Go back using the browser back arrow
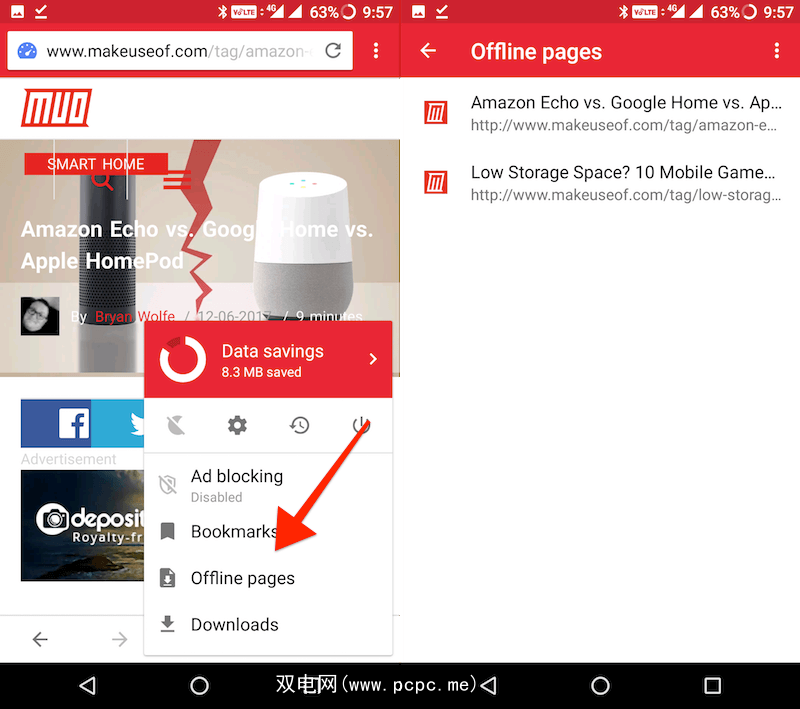This screenshot has width=800, height=709. (x=40, y=639)
